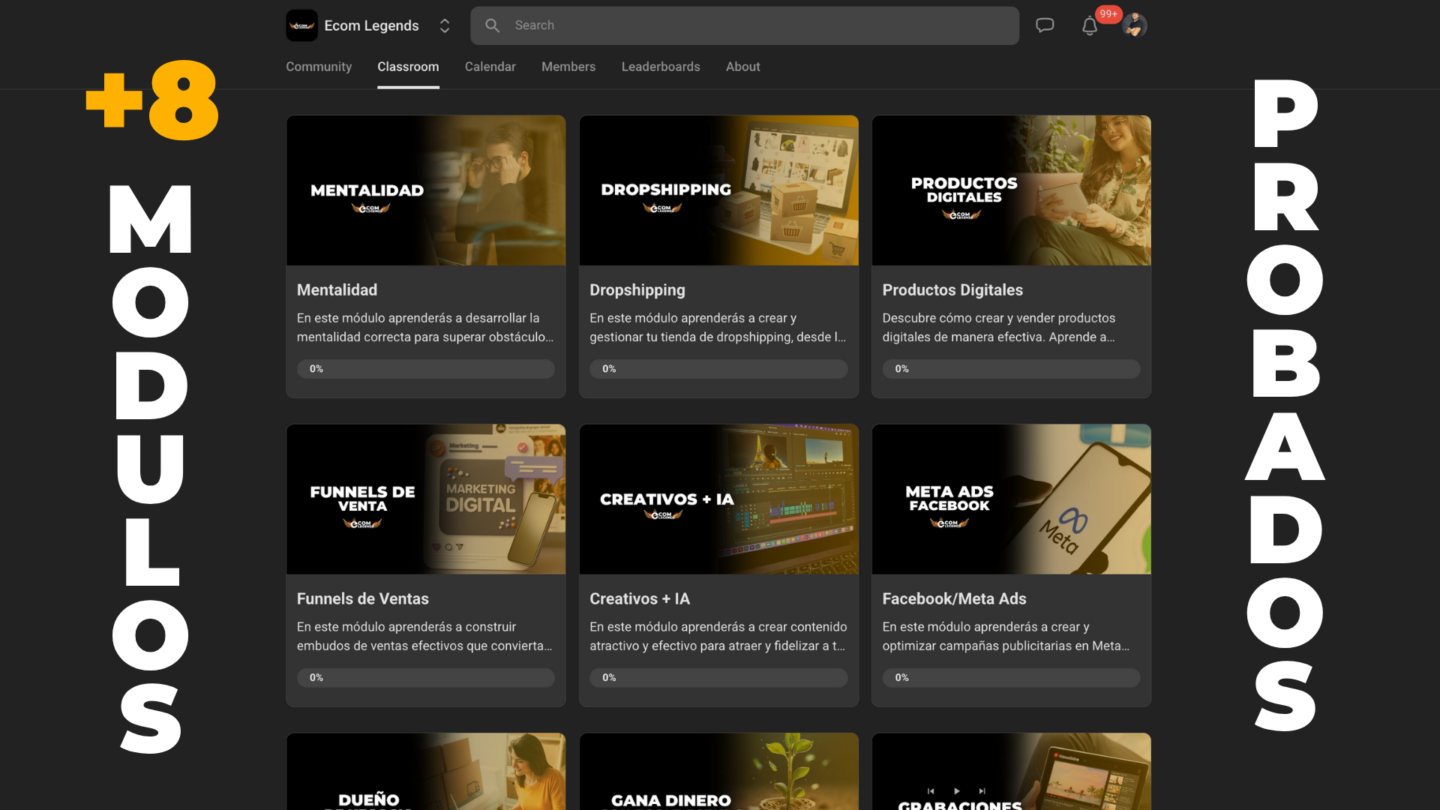Click the Dropshipping 0% progress bar
Image resolution: width=1440 pixels, height=810 pixels.
click(x=719, y=369)
